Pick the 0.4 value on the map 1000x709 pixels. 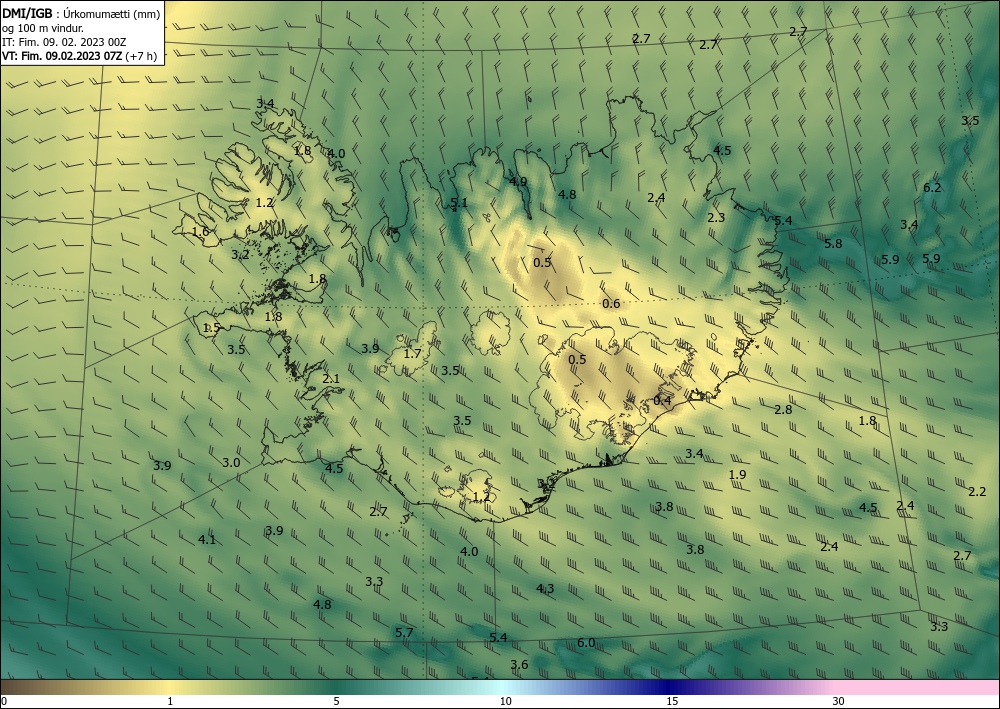pyautogui.click(x=662, y=400)
